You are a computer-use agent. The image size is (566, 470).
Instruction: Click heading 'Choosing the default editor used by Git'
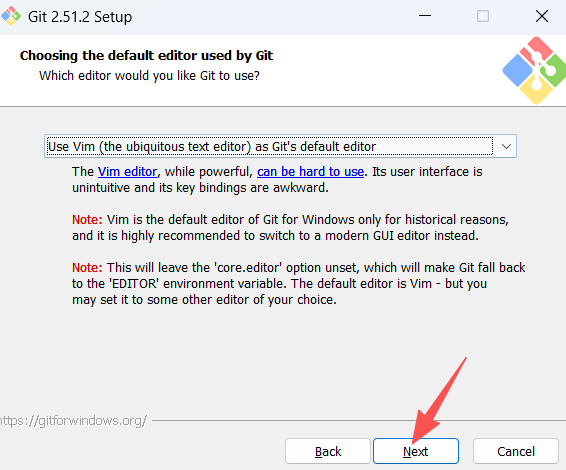[x=146, y=56]
